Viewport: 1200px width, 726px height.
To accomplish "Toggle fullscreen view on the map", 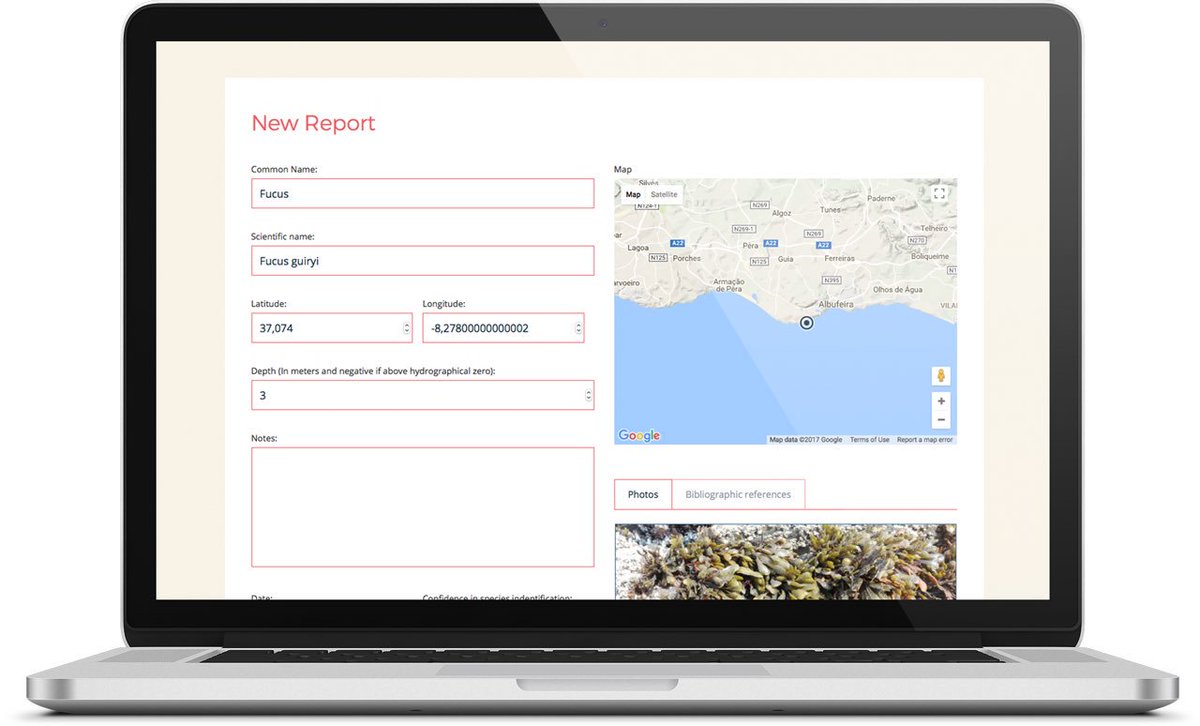I will (939, 194).
